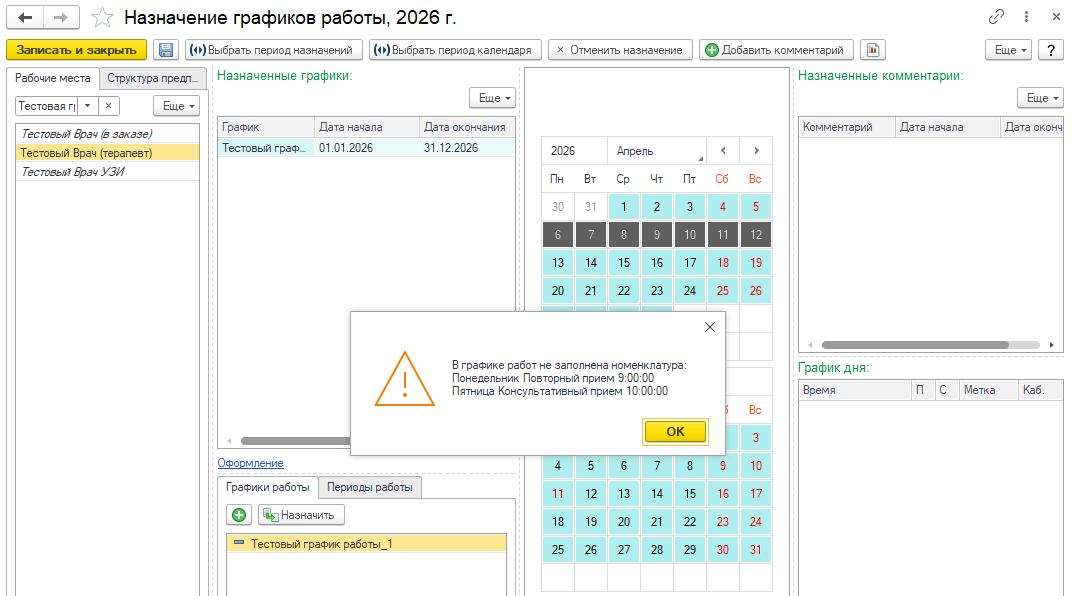Switch to Периоды работы tab
This screenshot has width=1072, height=596.
coord(370,487)
